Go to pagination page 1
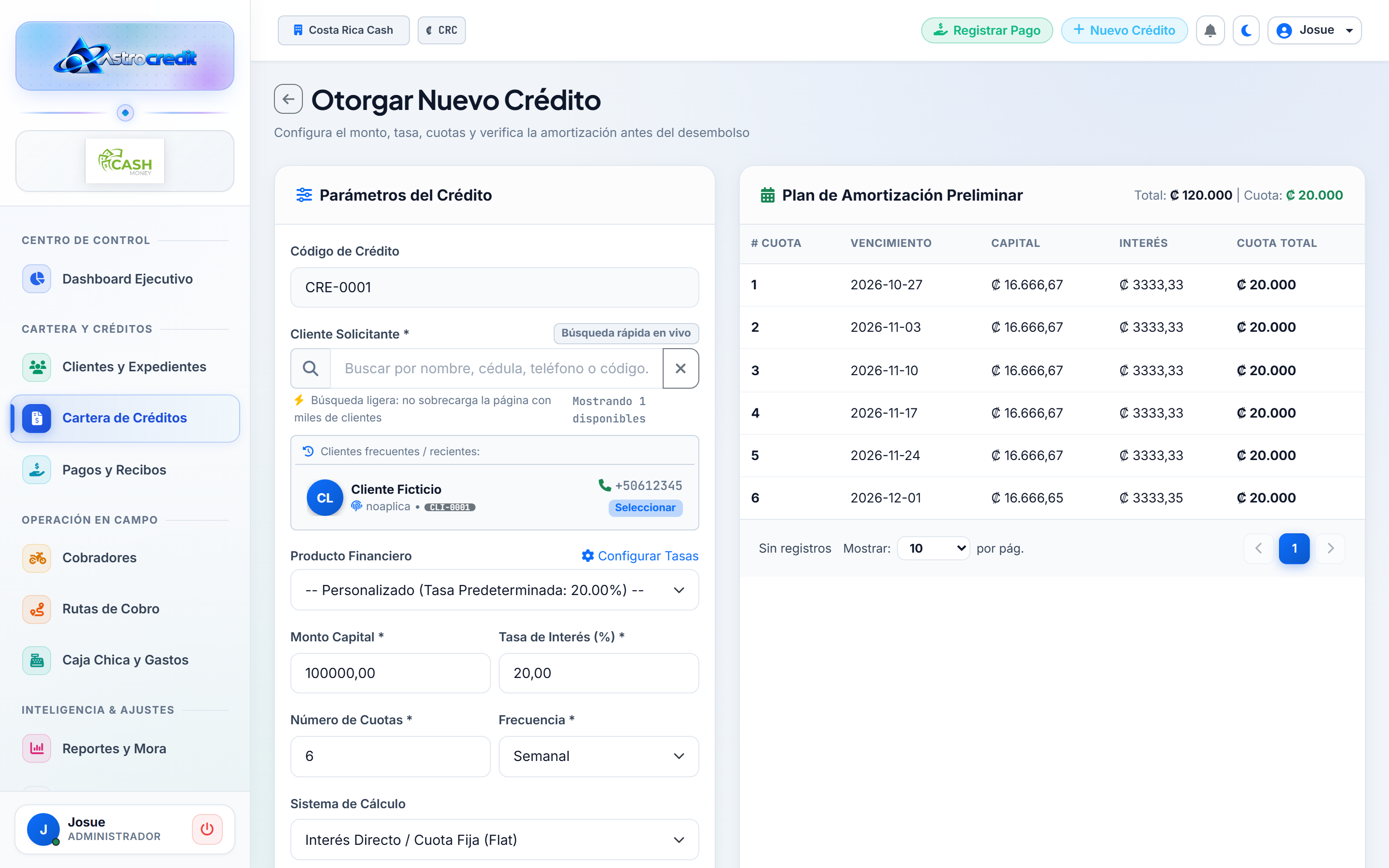The height and width of the screenshot is (868, 1389). pyautogui.click(x=1294, y=548)
